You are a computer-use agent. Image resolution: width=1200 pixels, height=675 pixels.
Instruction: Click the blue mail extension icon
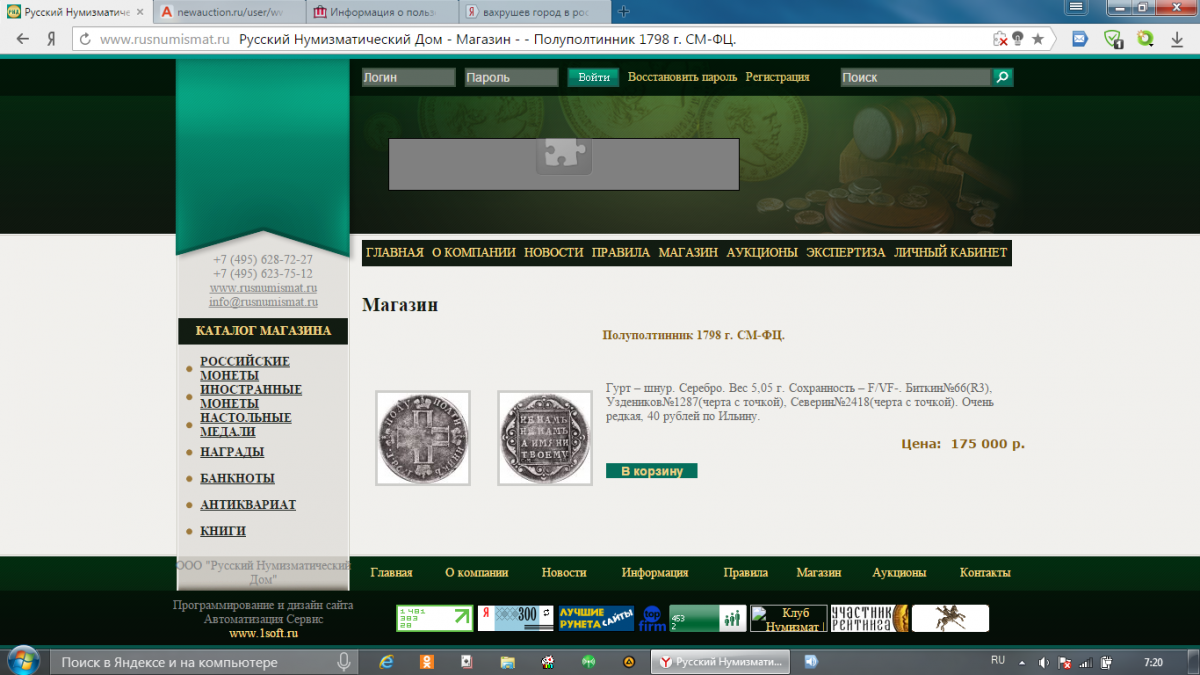[1079, 39]
